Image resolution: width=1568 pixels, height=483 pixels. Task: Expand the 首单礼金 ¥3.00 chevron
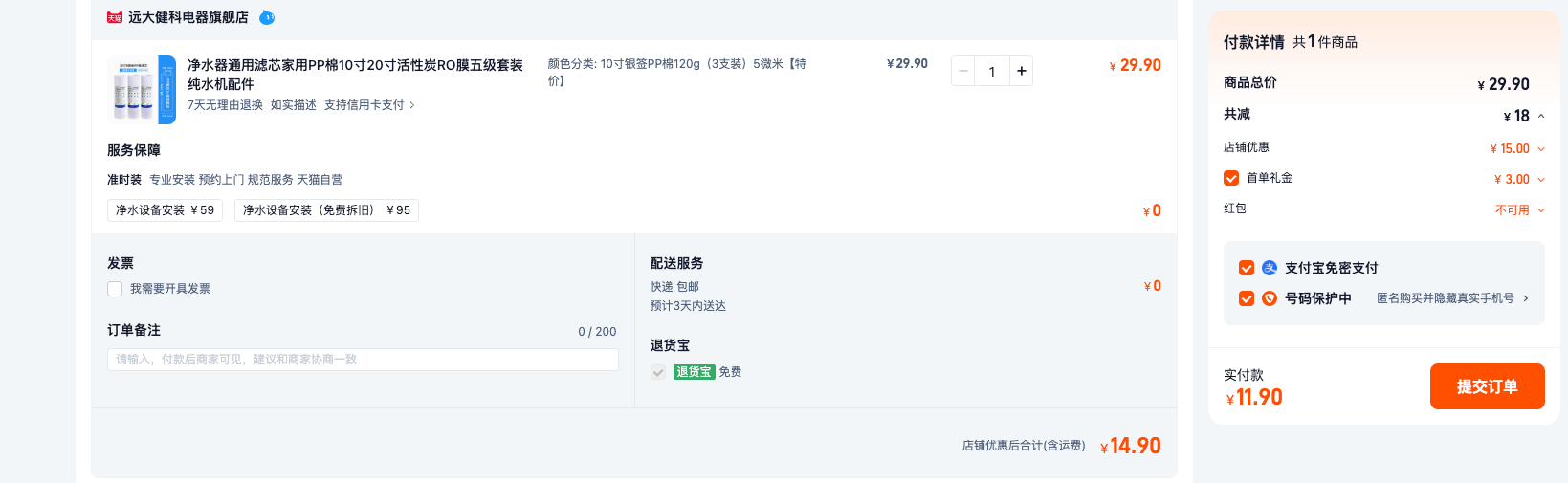click(x=1541, y=180)
